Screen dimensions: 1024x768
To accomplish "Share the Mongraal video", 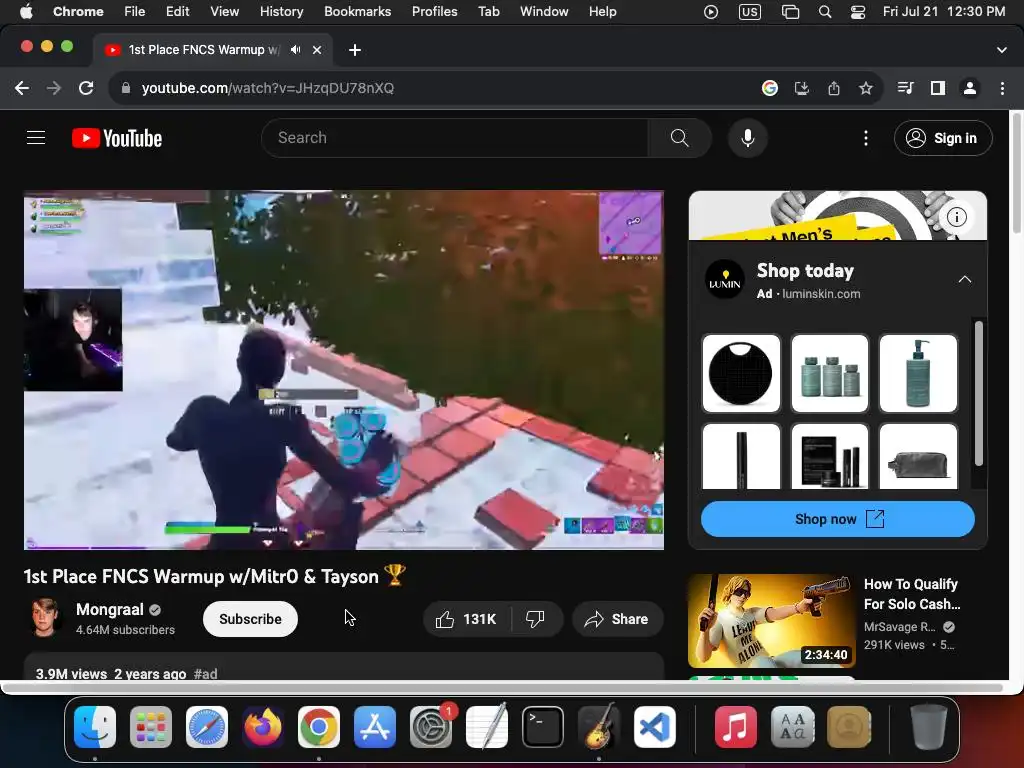I will point(617,619).
